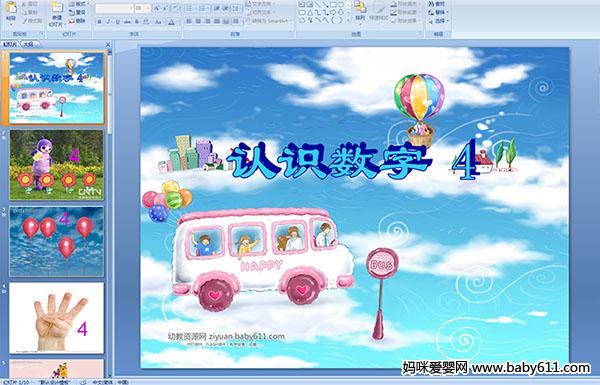The image size is (600, 385).
Task: Select the red balloons slide thumbnail
Action: tap(57, 241)
